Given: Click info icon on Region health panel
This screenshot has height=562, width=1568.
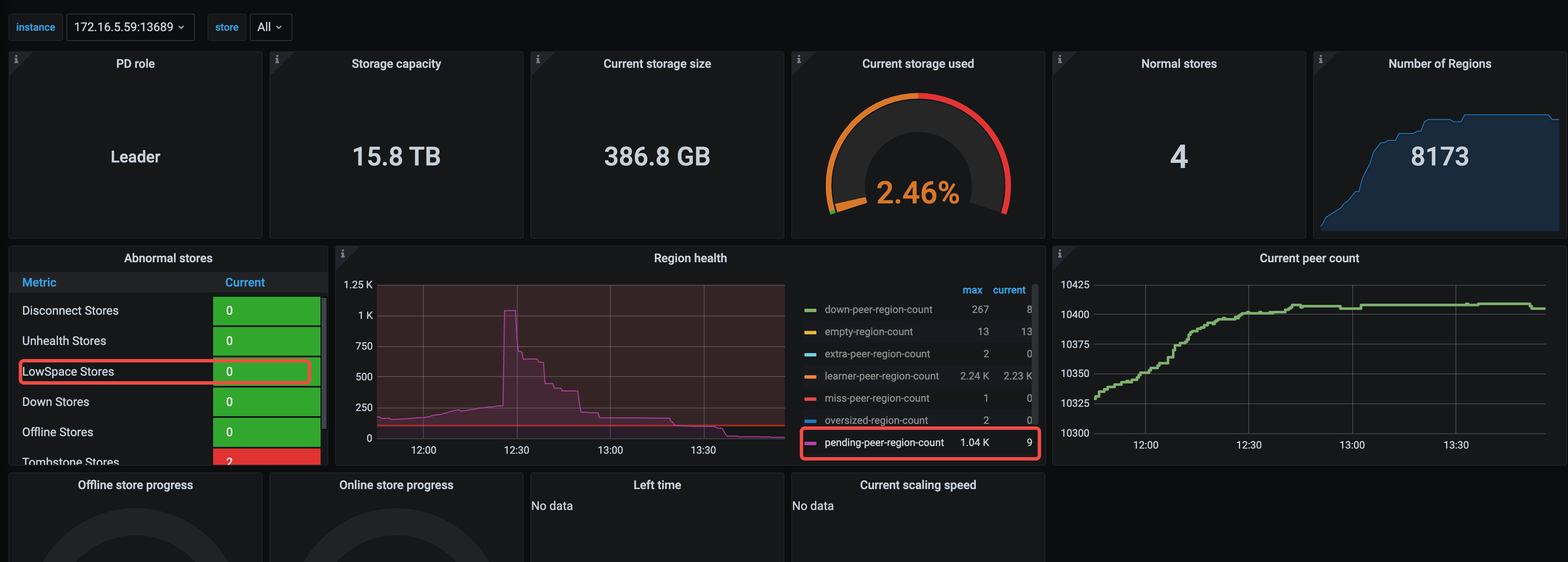Looking at the screenshot, I should tap(343, 254).
